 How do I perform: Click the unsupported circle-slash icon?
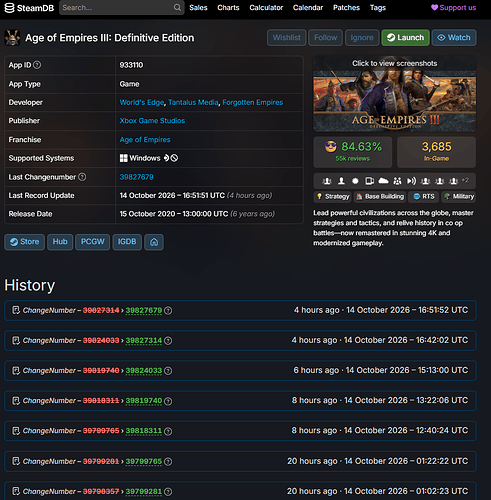(174, 158)
